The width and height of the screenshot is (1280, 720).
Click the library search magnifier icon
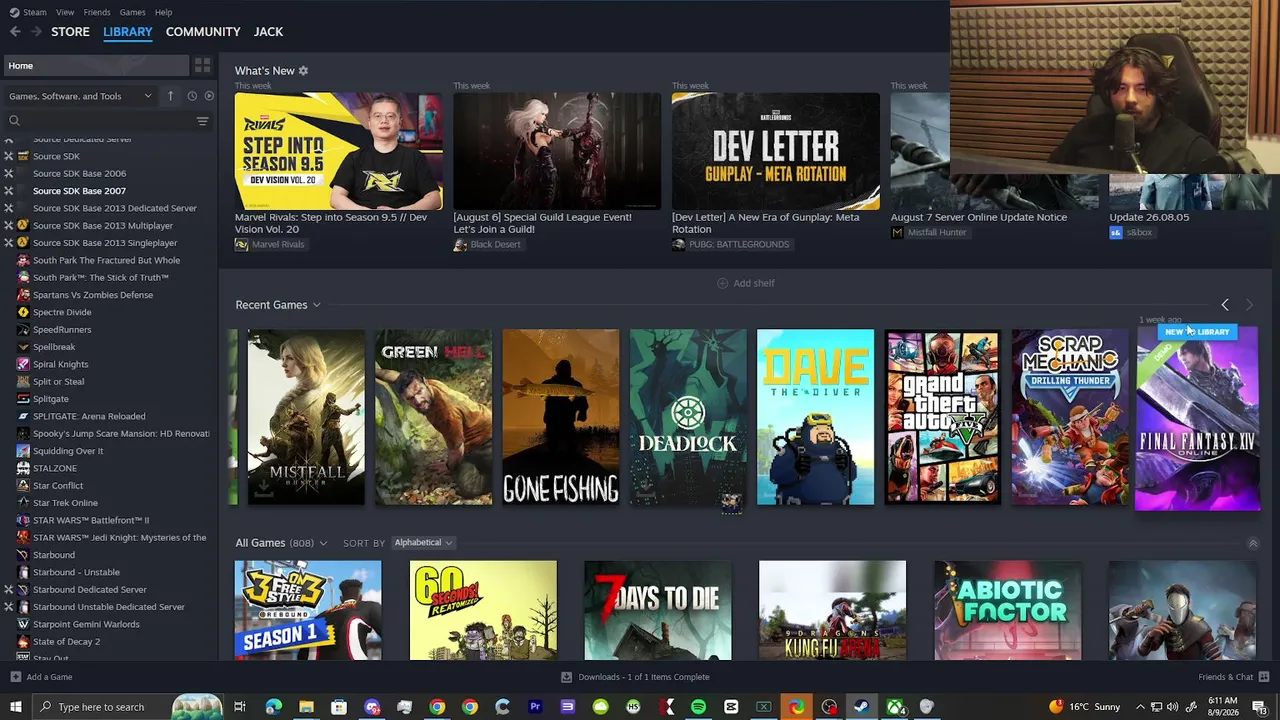coord(14,121)
